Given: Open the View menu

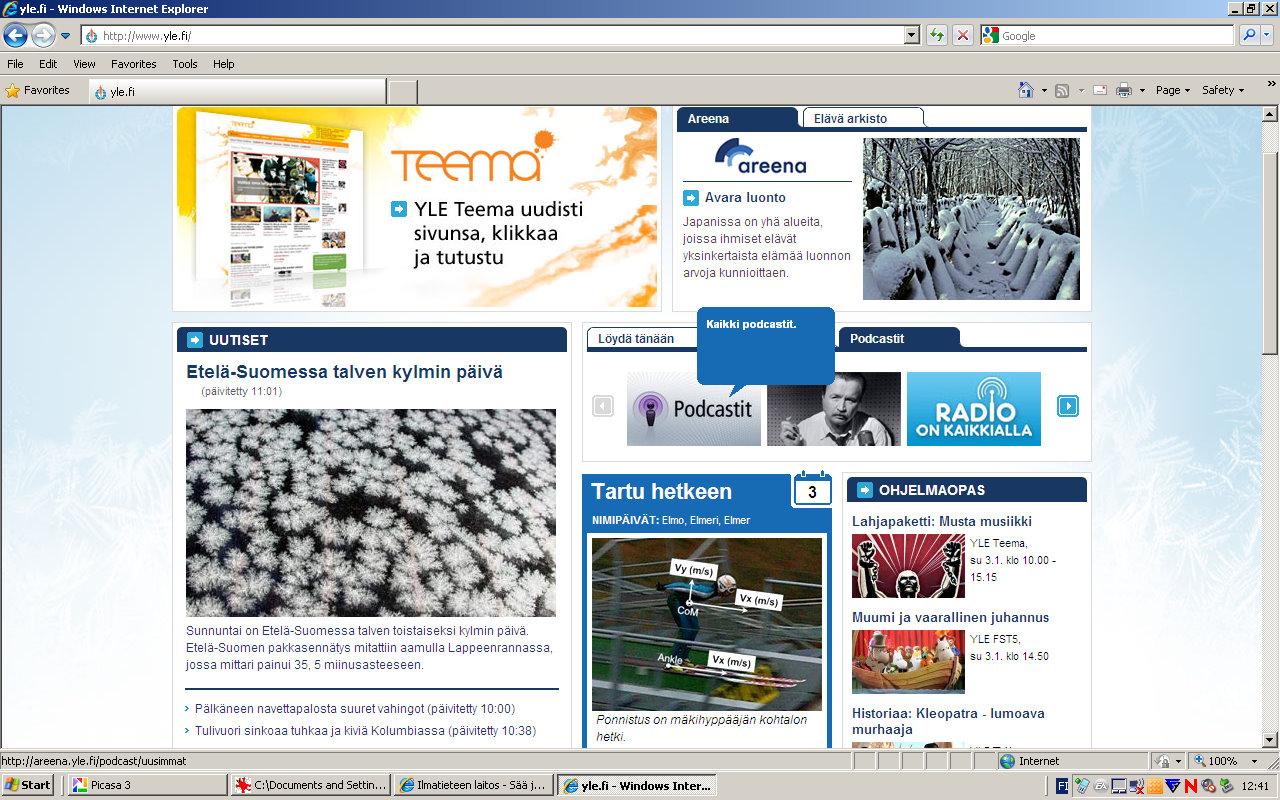Looking at the screenshot, I should [84, 63].
